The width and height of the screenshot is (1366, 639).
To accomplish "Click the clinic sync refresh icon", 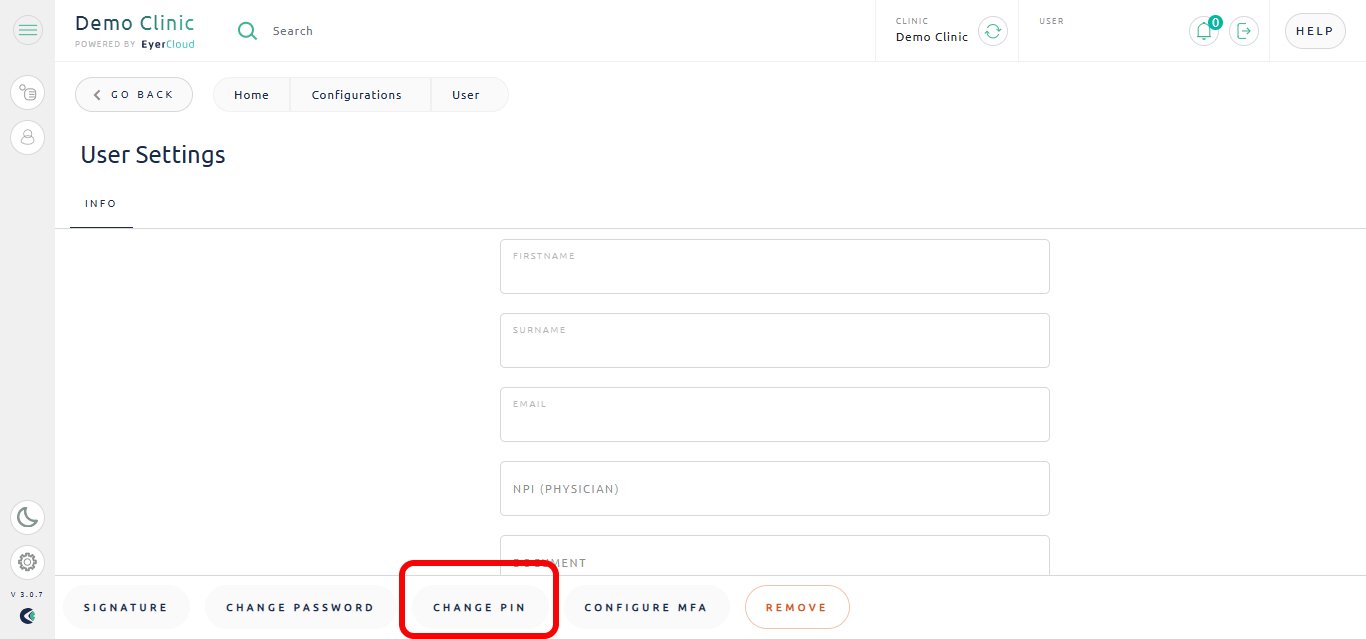I will coord(992,31).
